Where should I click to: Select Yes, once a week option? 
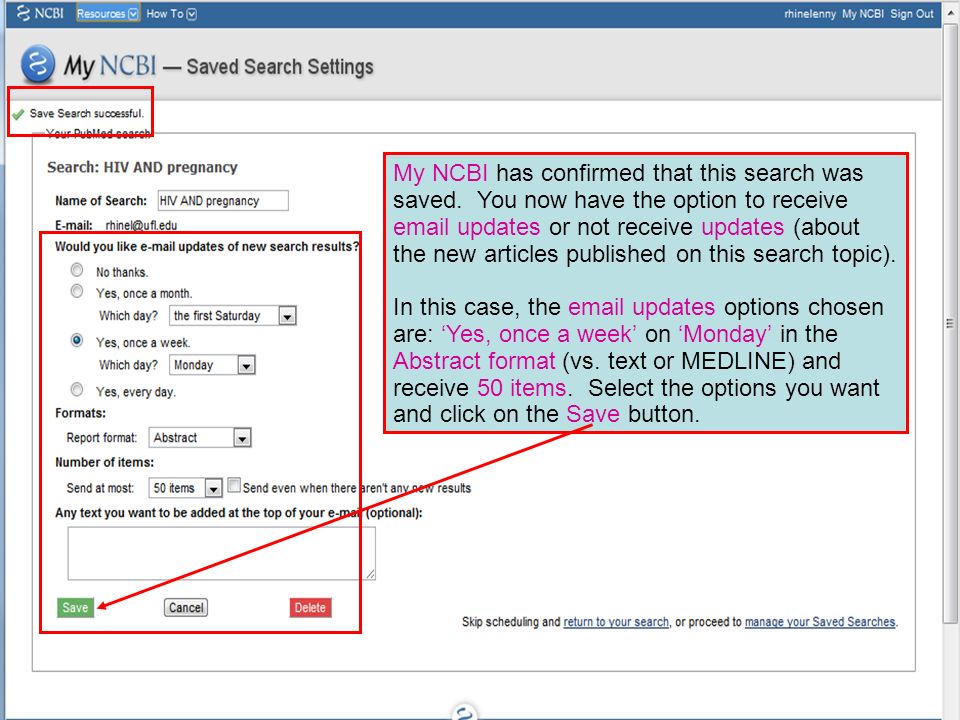[77, 340]
